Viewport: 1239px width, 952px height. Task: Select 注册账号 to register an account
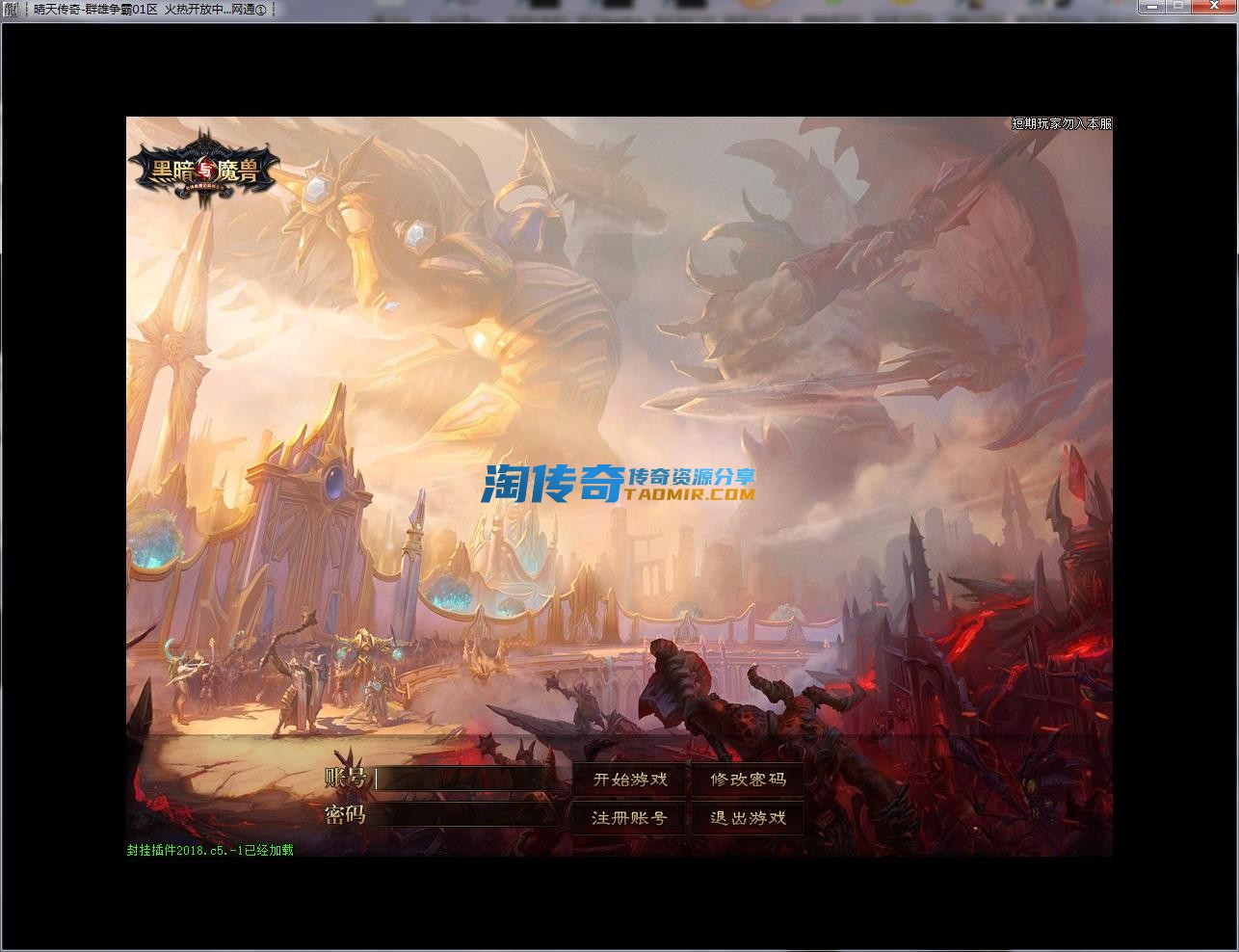(630, 818)
